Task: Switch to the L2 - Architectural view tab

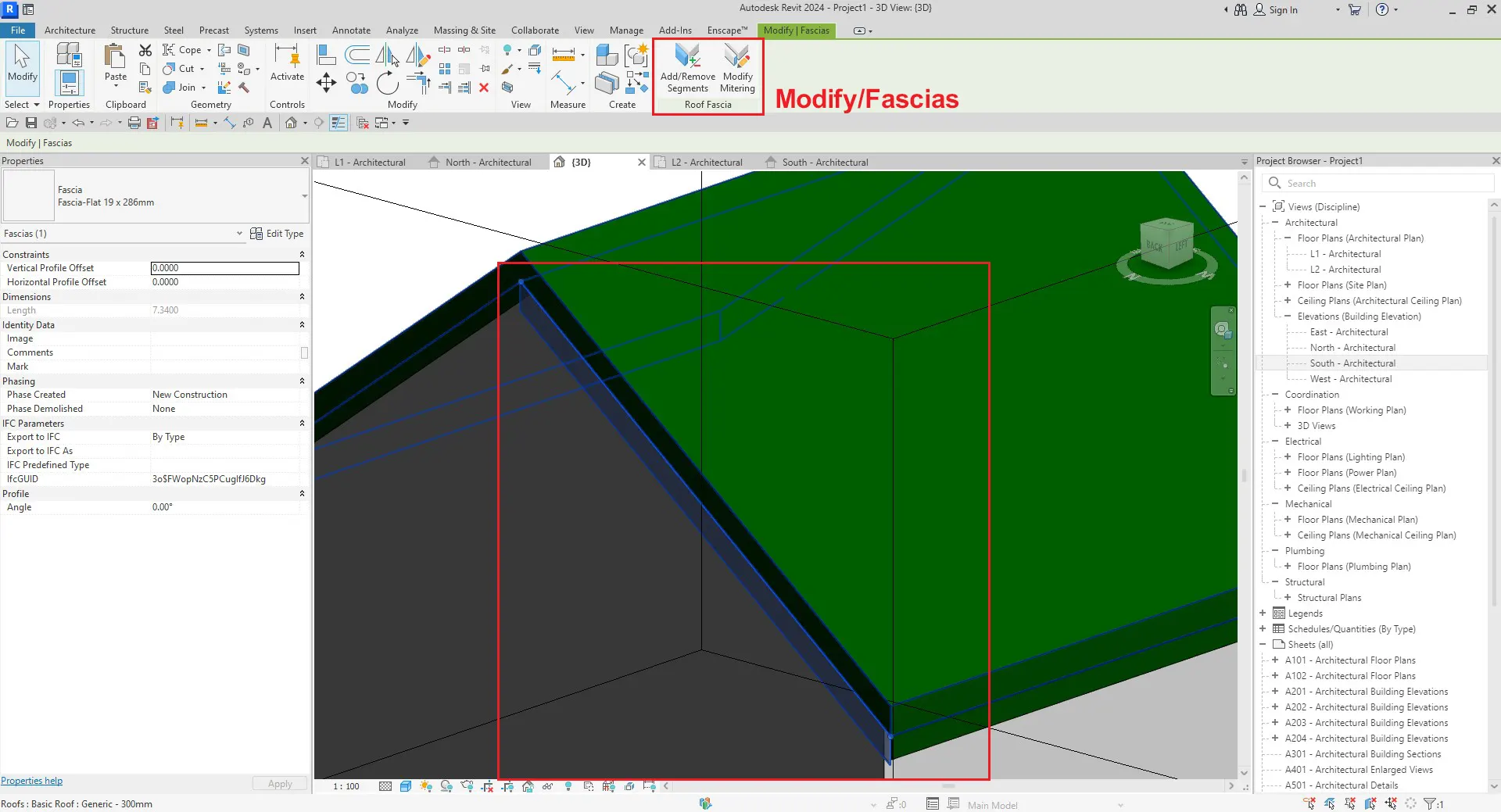Action: click(x=707, y=163)
